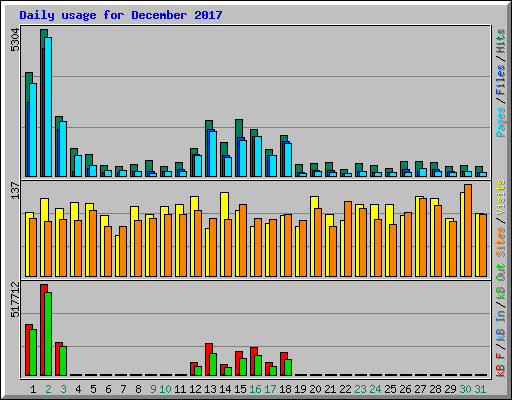
Task: Click day label "11" on the x-axis
Action: [180, 389]
